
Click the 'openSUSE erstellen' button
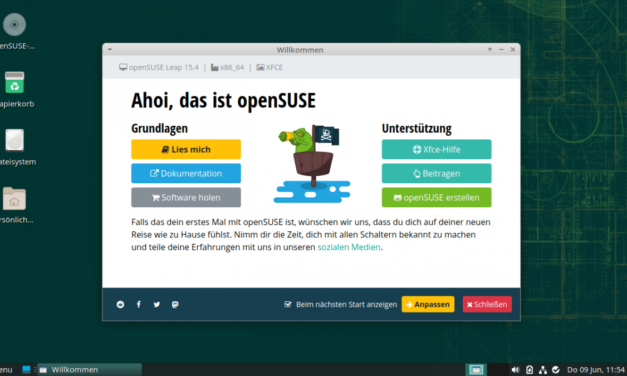436,197
